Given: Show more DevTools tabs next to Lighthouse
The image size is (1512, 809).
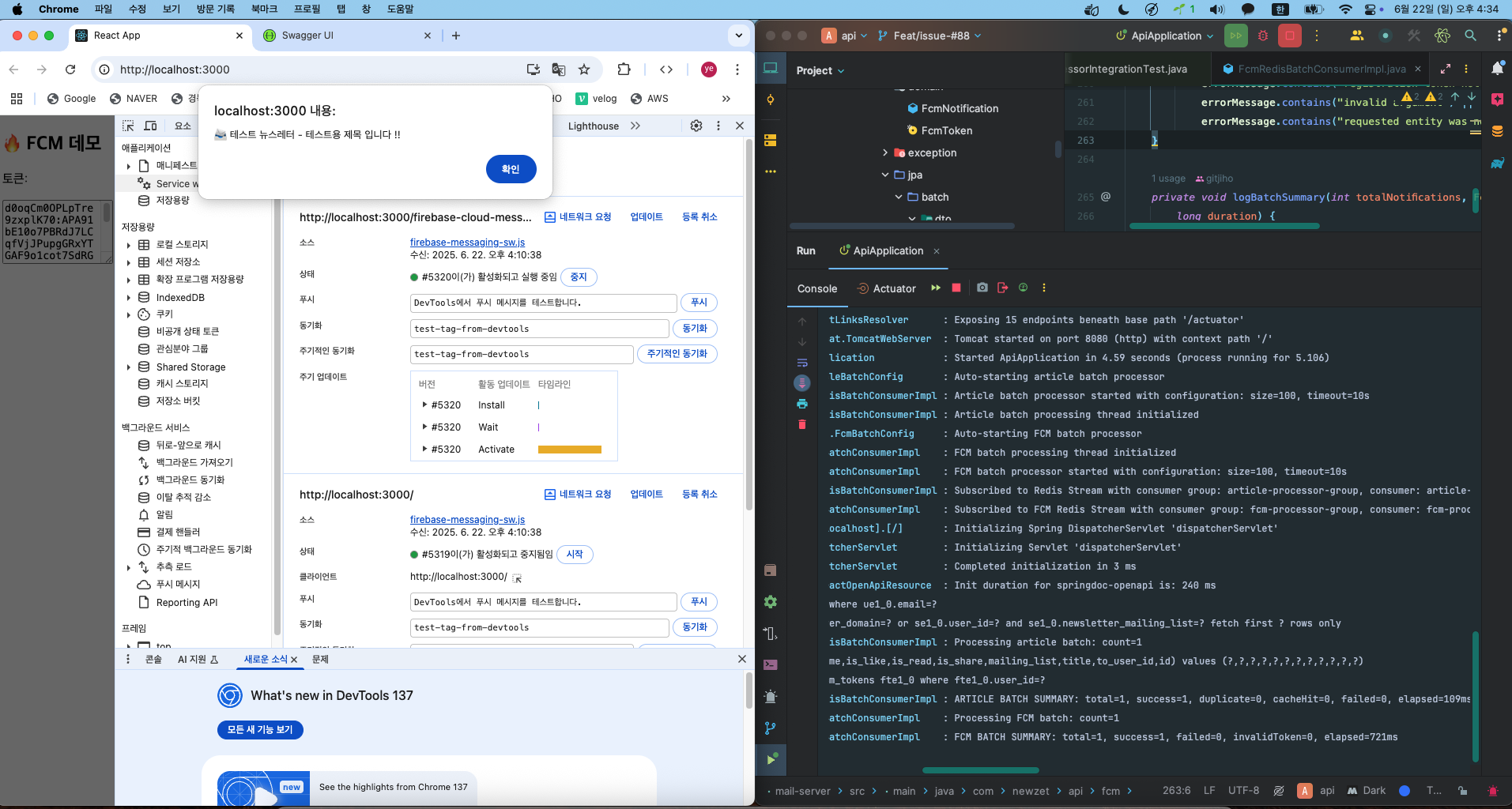Looking at the screenshot, I should coord(635,126).
